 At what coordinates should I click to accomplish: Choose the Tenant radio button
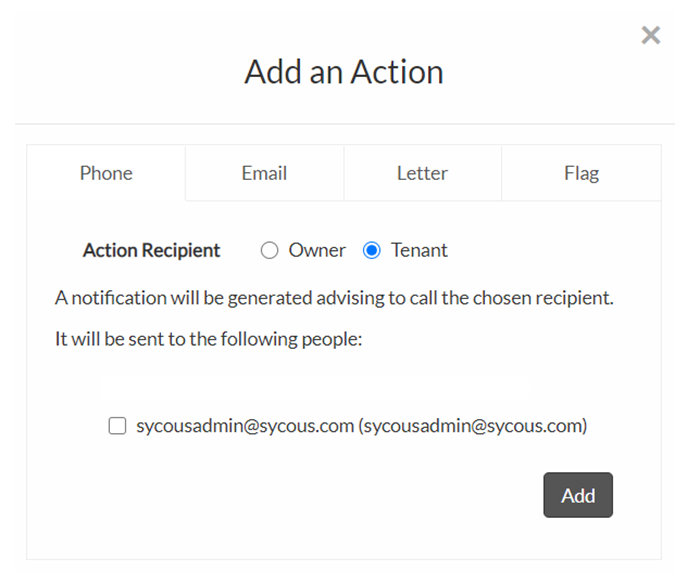coord(372,251)
